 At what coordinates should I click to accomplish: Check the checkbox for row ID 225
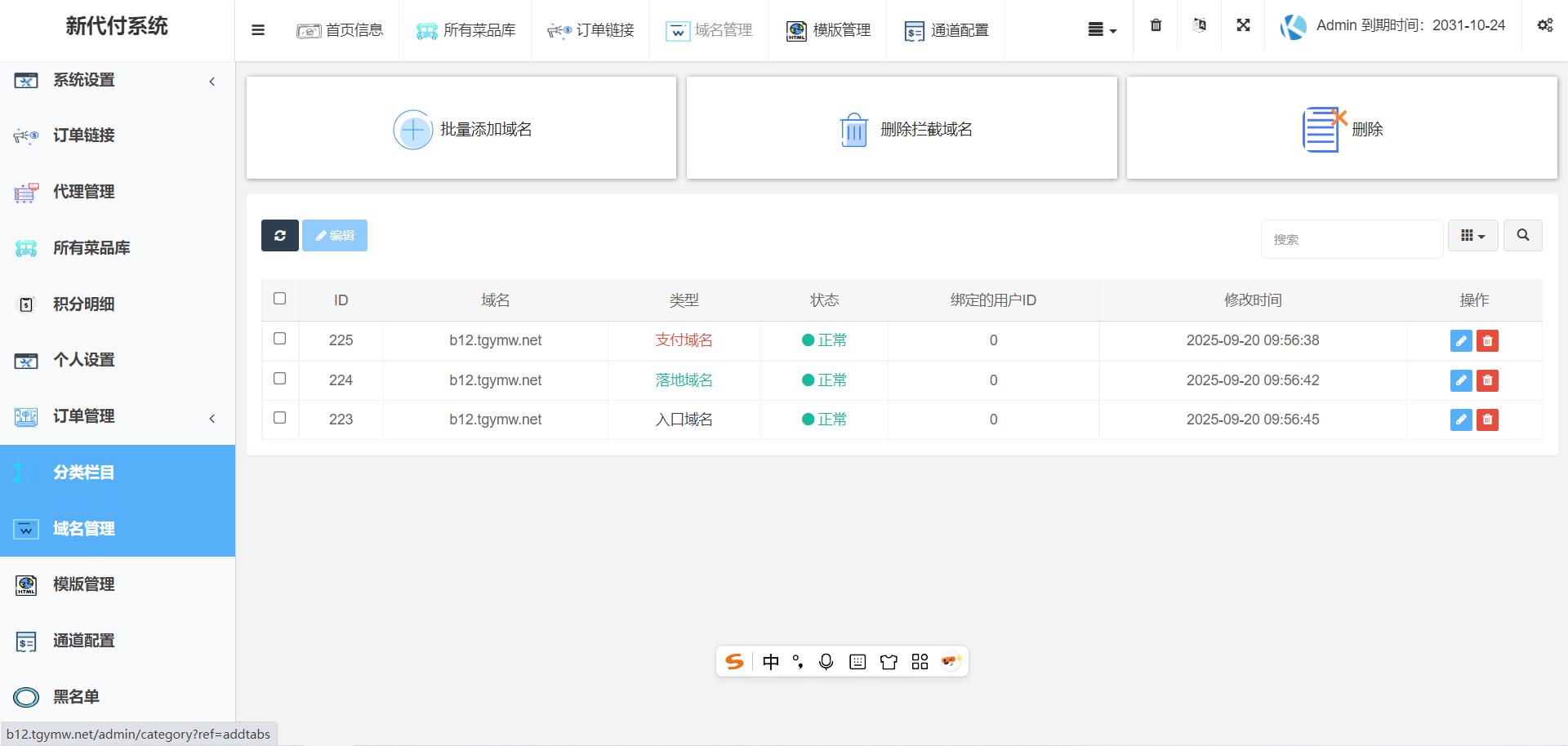tap(280, 339)
